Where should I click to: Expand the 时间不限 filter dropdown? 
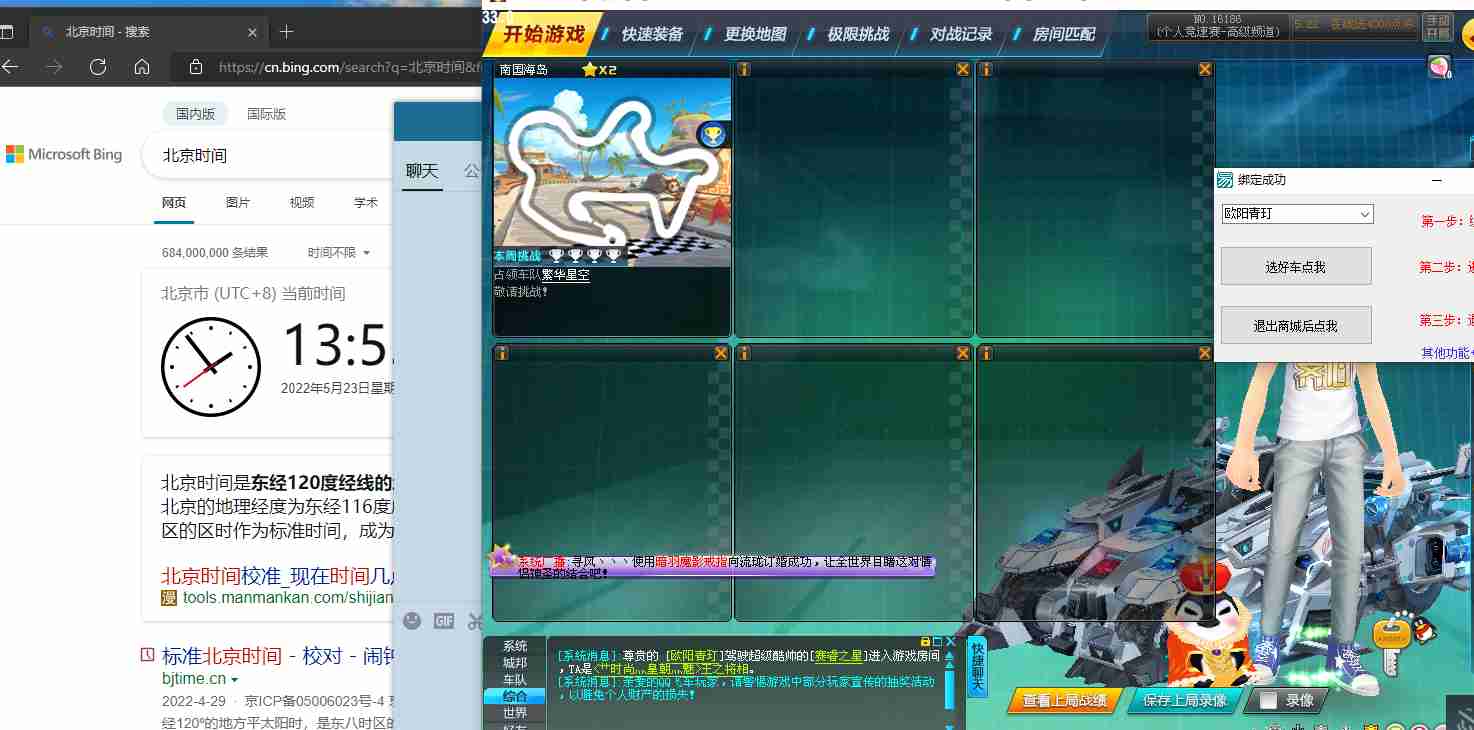(x=339, y=253)
